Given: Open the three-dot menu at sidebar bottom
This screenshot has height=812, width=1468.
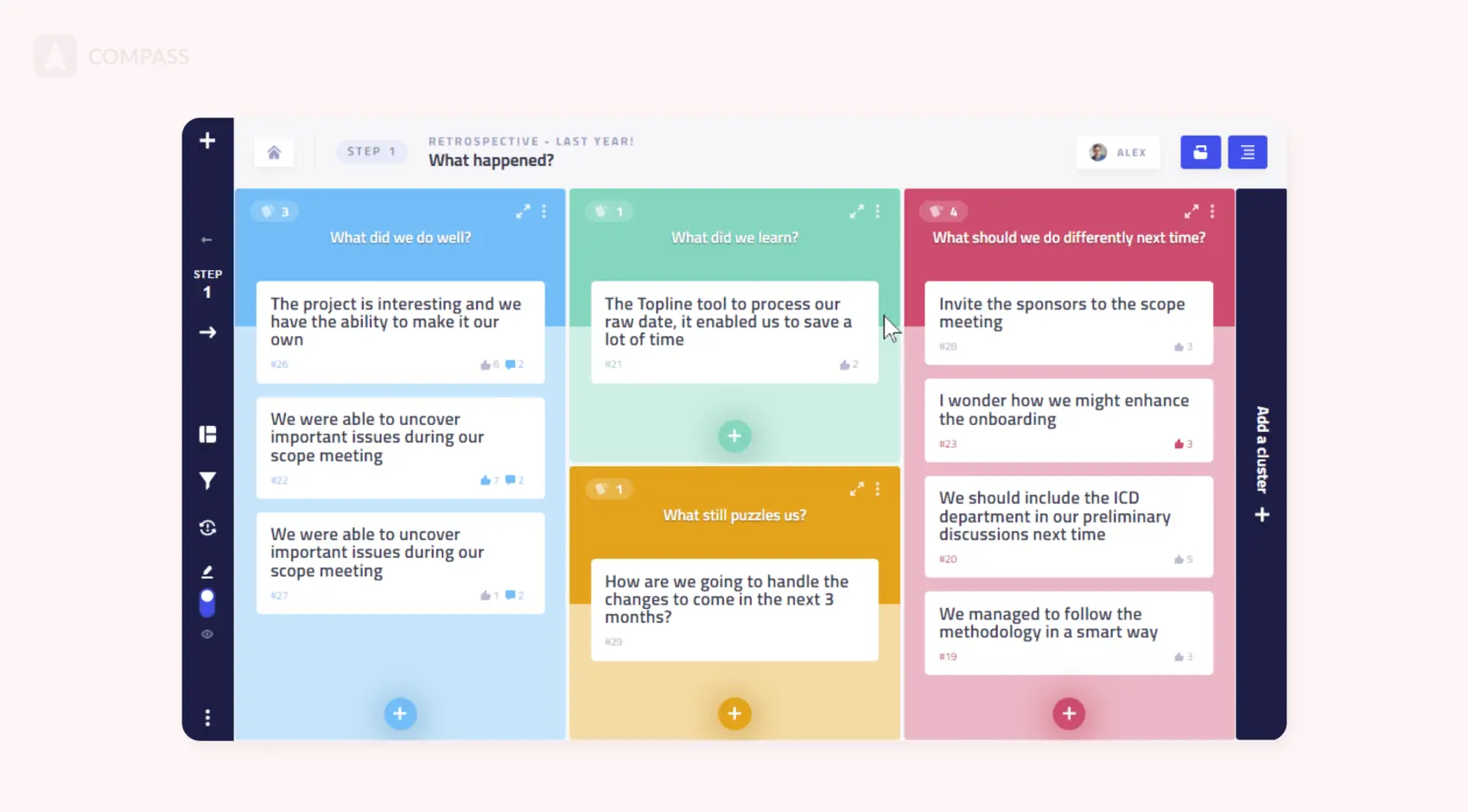Looking at the screenshot, I should coord(207,718).
